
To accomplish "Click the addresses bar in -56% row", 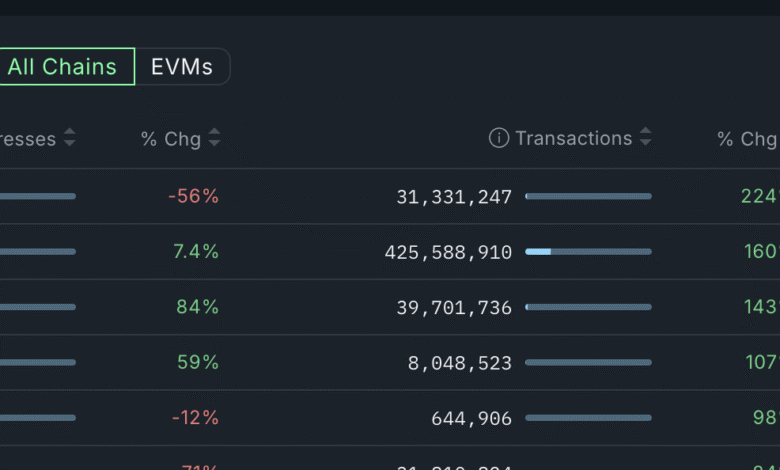I will pos(38,196).
